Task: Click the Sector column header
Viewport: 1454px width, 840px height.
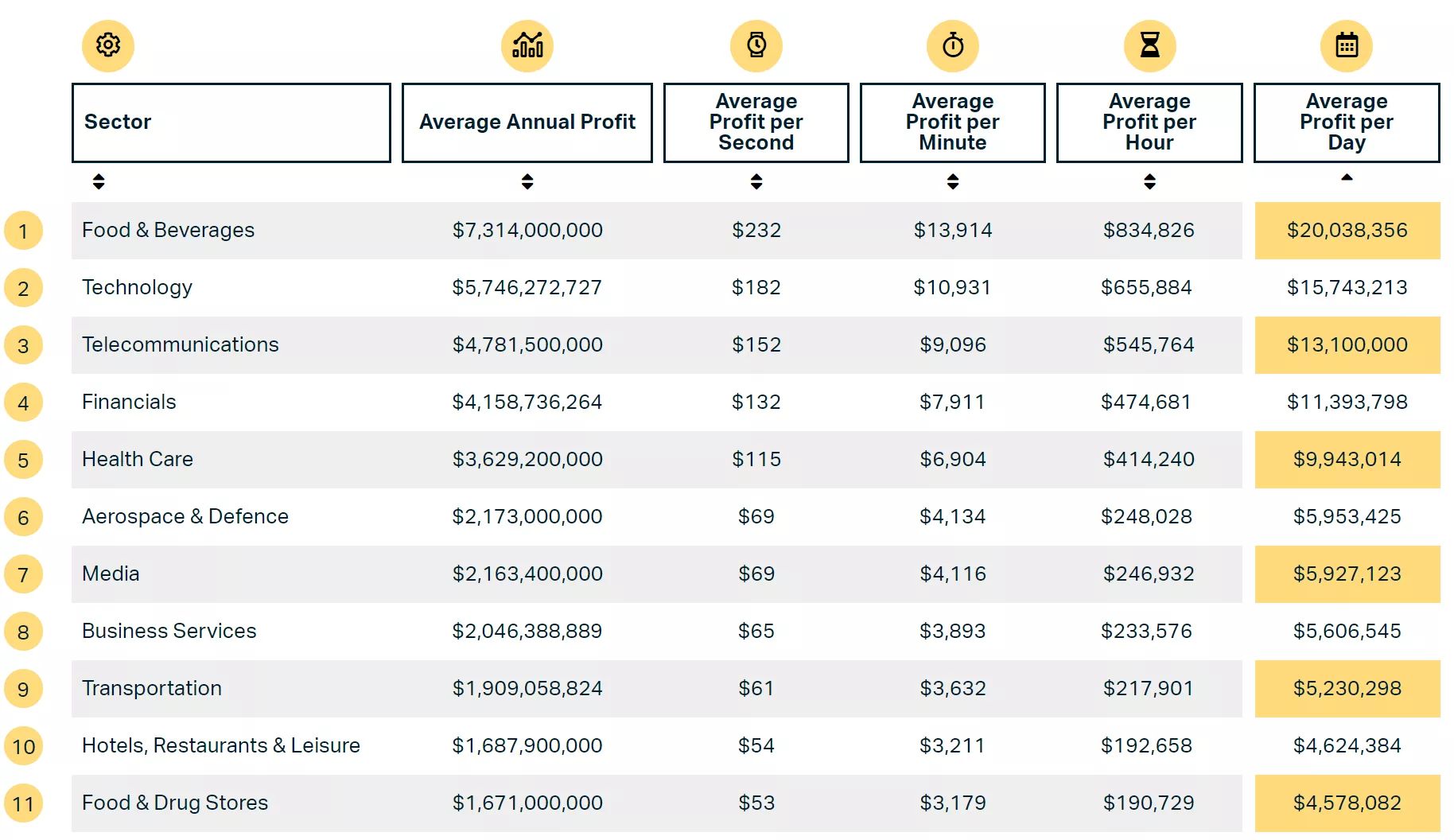Action: tap(231, 122)
